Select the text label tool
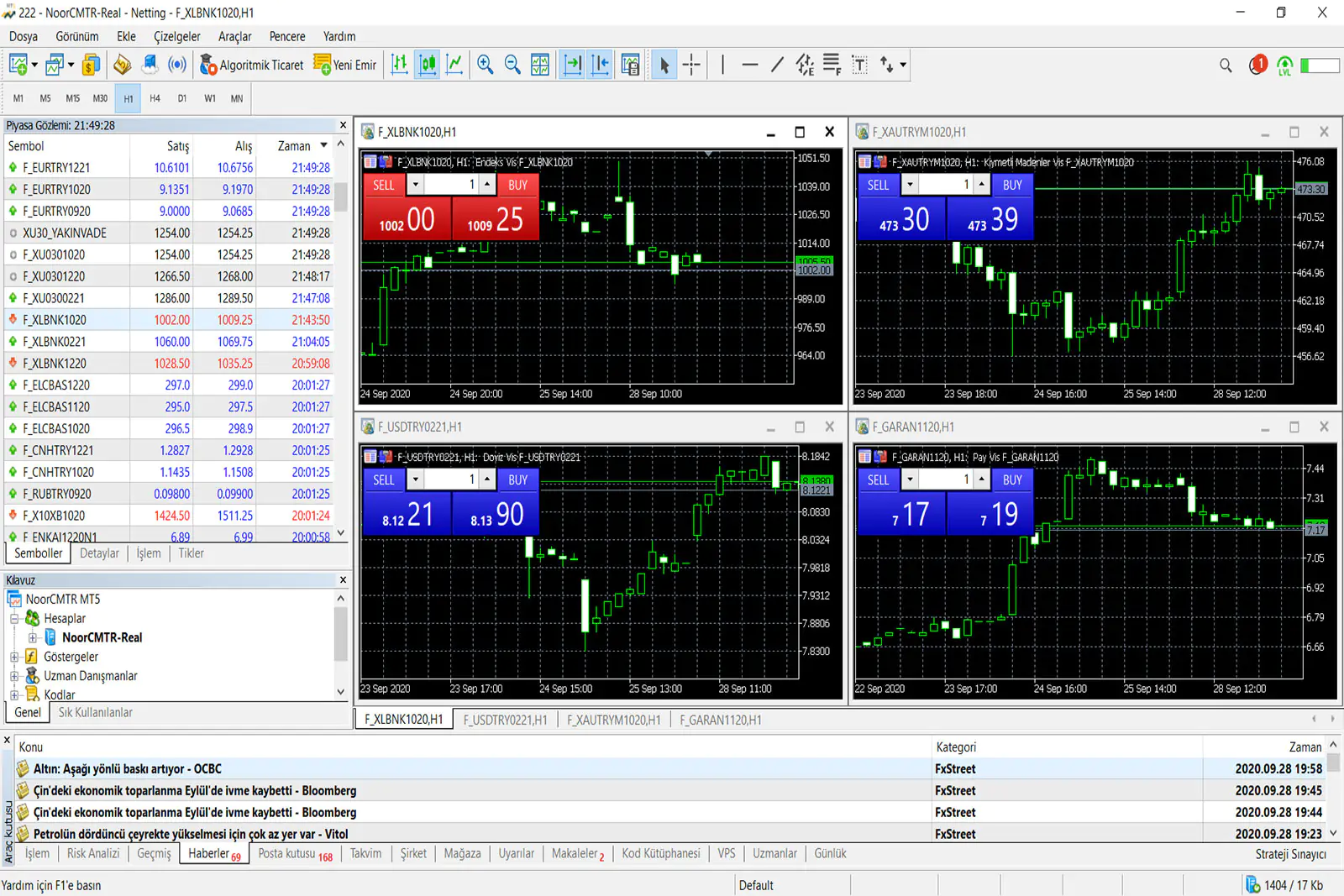The width and height of the screenshot is (1344, 896). tap(859, 65)
